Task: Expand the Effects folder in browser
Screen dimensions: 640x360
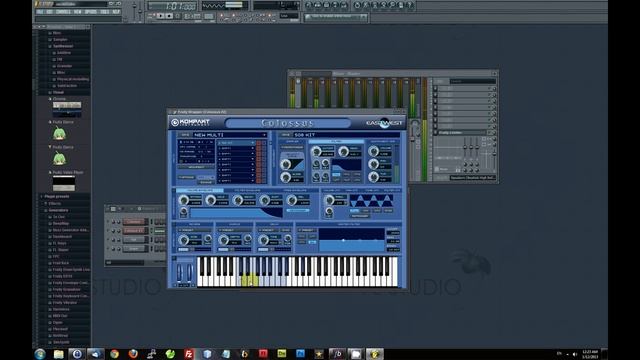Action: tap(54, 203)
